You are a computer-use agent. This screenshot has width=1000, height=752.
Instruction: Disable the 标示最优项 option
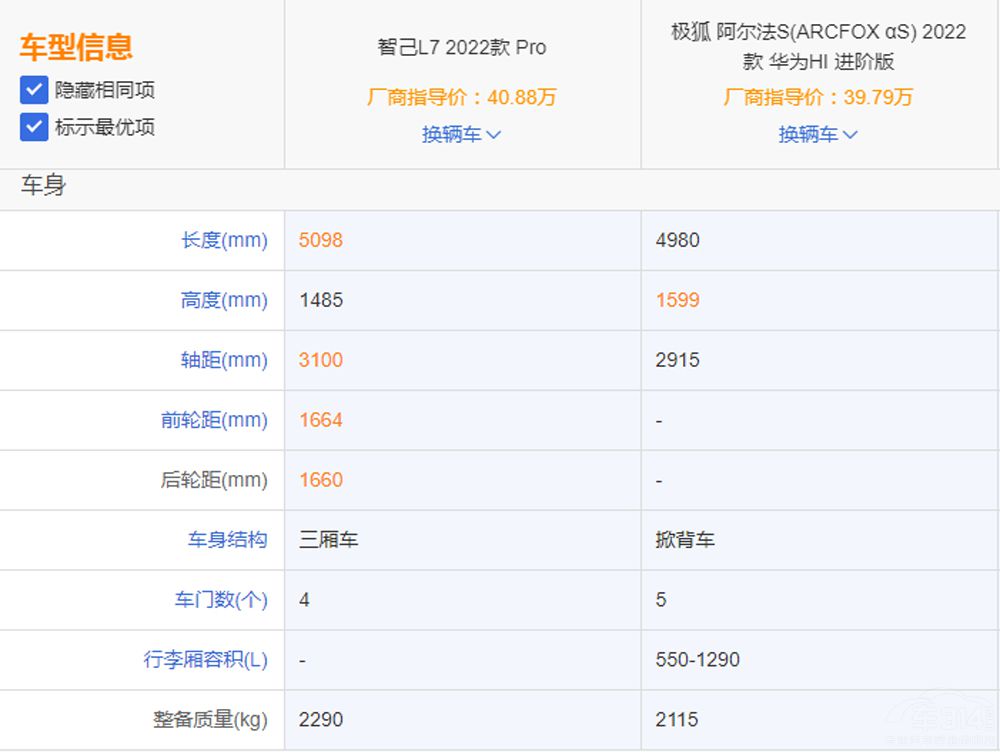[x=33, y=127]
